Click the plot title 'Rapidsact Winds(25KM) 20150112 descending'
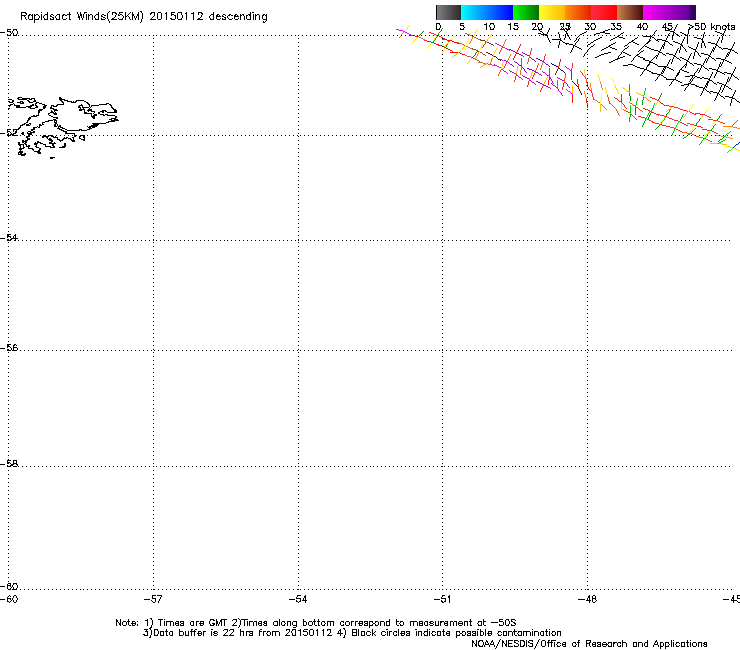 click(143, 17)
